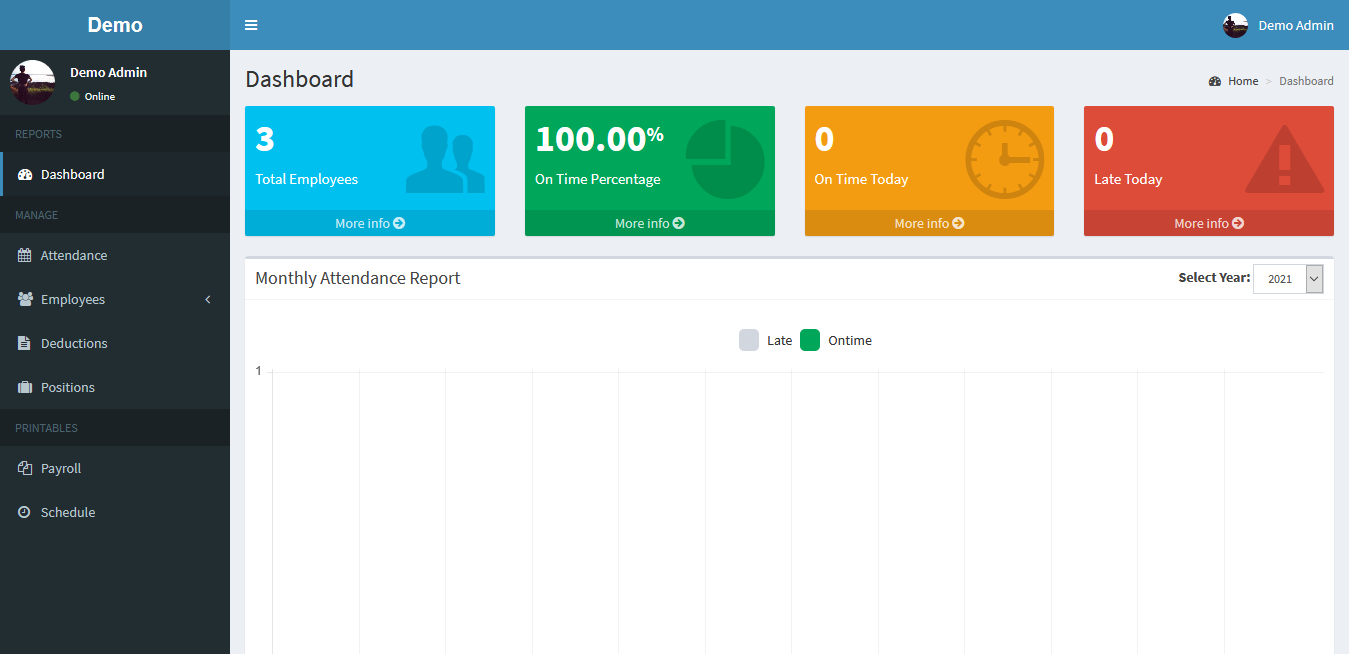This screenshot has height=654, width=1349.
Task: Click the people icon on Total Employees card
Action: click(445, 159)
